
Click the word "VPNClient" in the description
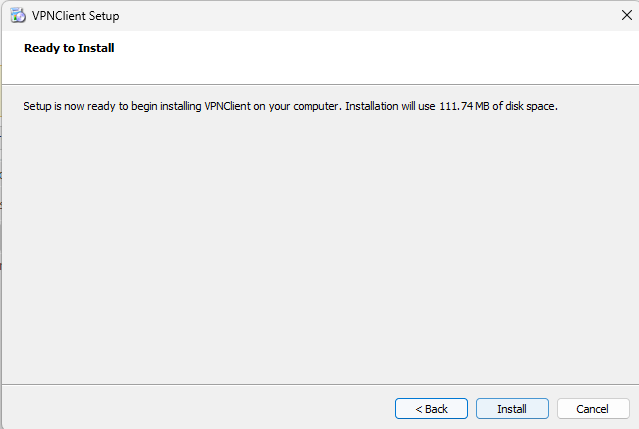[232, 105]
